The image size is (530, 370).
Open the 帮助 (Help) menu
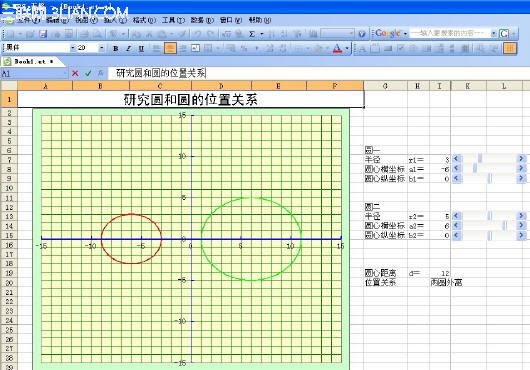point(260,20)
